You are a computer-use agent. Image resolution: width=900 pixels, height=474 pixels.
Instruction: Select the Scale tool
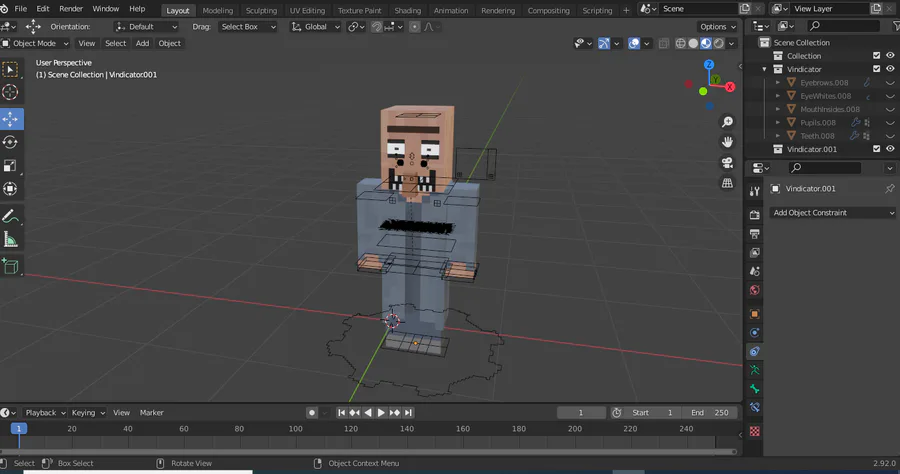[x=10, y=166]
